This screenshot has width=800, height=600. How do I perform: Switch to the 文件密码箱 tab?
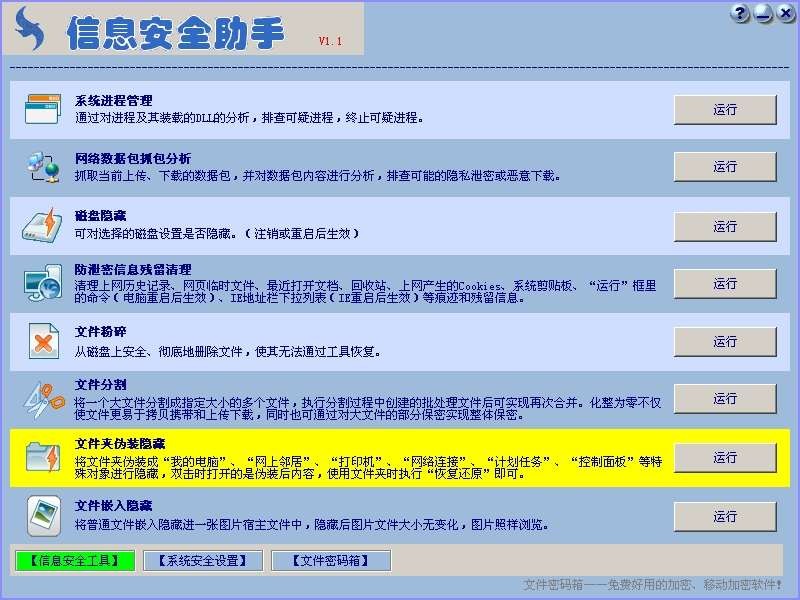pyautogui.click(x=330, y=561)
